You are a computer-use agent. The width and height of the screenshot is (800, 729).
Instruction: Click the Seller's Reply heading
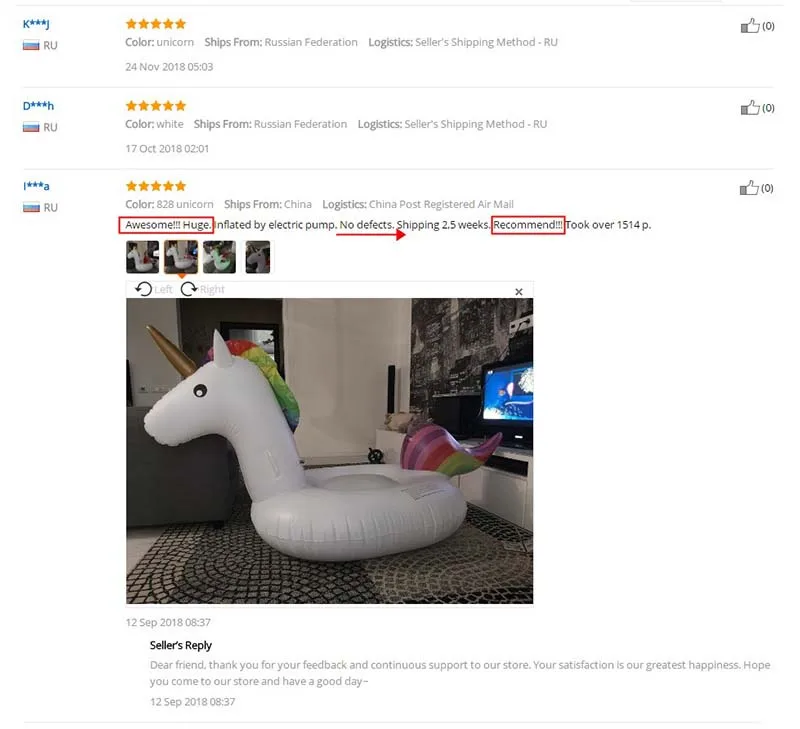181,645
